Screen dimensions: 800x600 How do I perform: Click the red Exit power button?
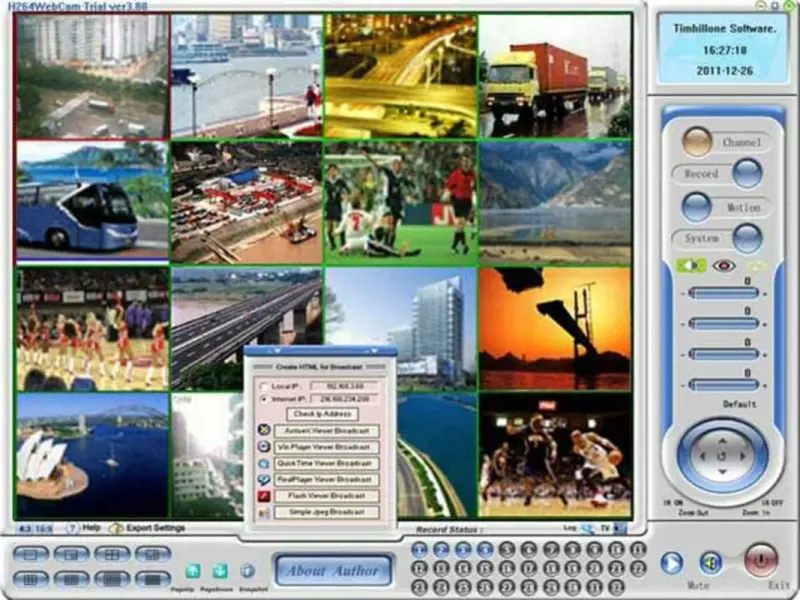click(761, 560)
